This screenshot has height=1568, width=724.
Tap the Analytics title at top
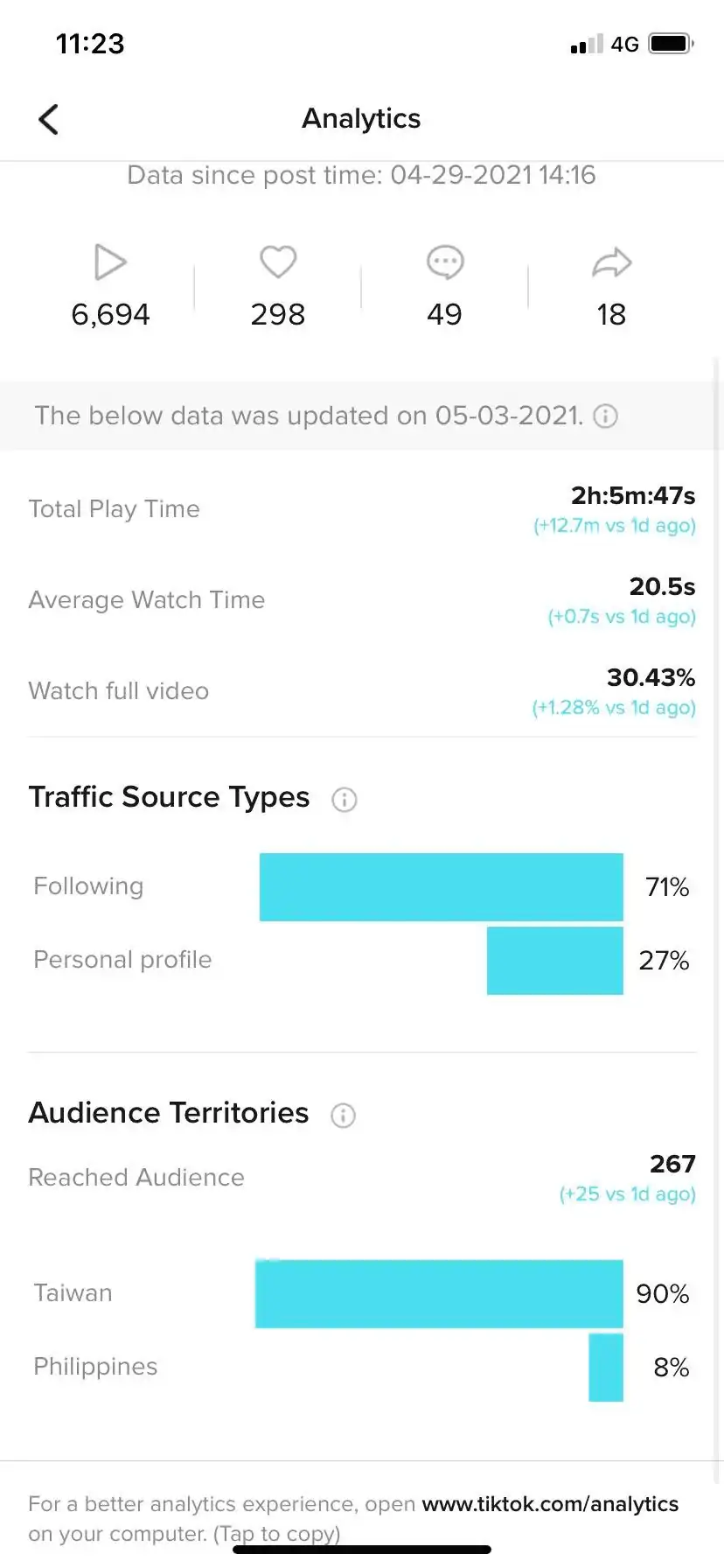click(361, 118)
